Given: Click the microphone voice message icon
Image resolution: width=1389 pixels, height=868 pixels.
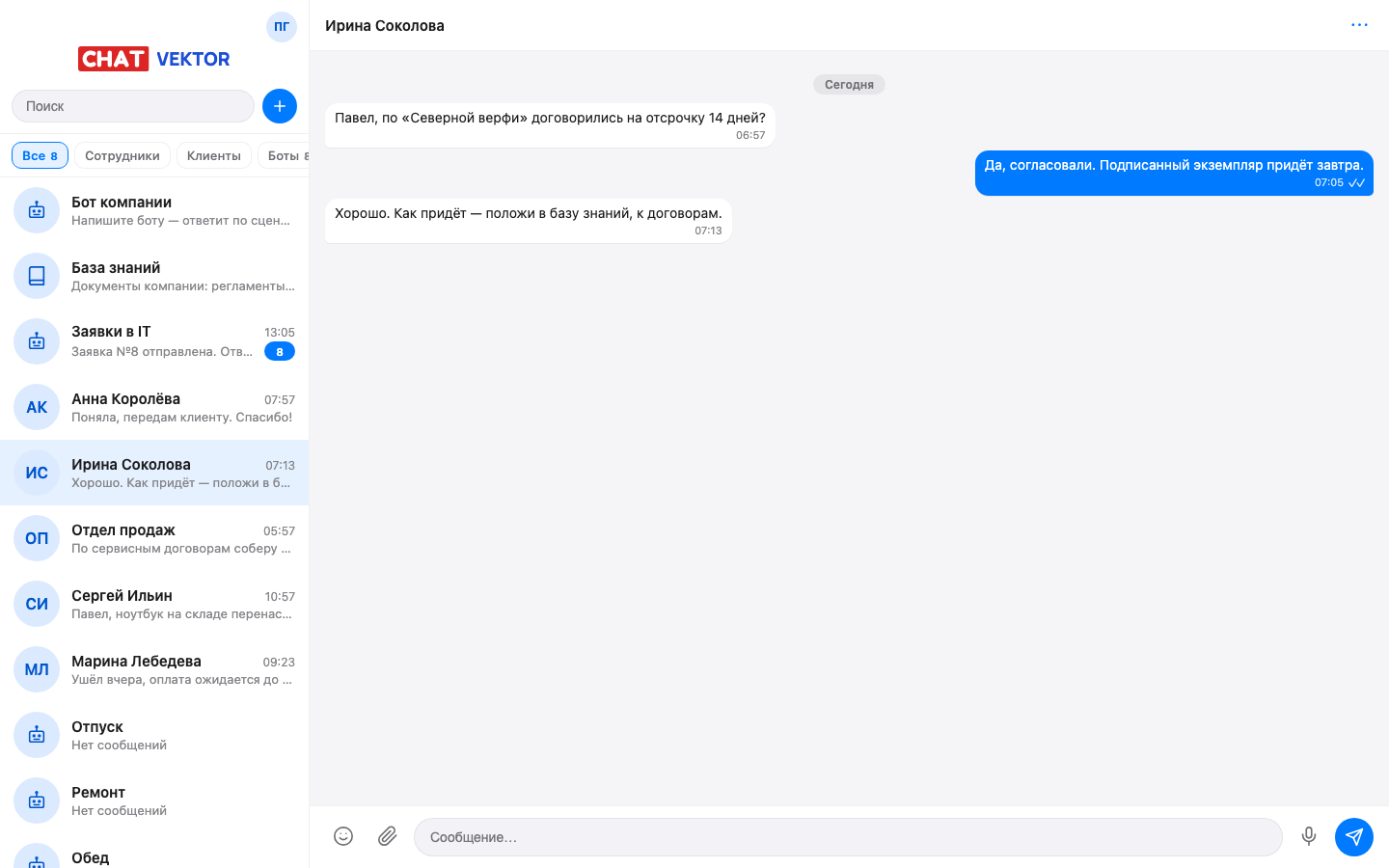Looking at the screenshot, I should point(1309,836).
